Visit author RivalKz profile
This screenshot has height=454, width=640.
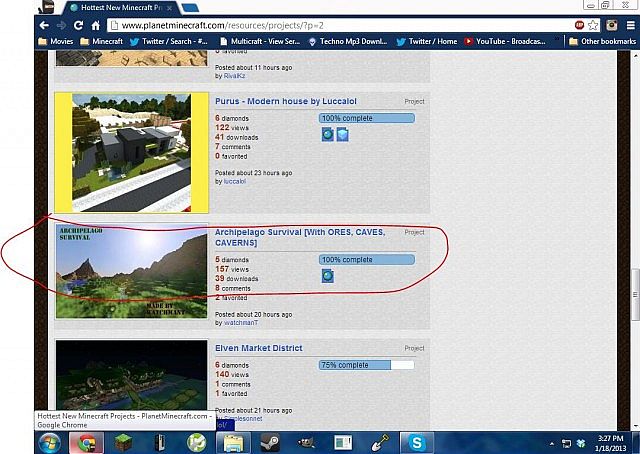[x=234, y=76]
